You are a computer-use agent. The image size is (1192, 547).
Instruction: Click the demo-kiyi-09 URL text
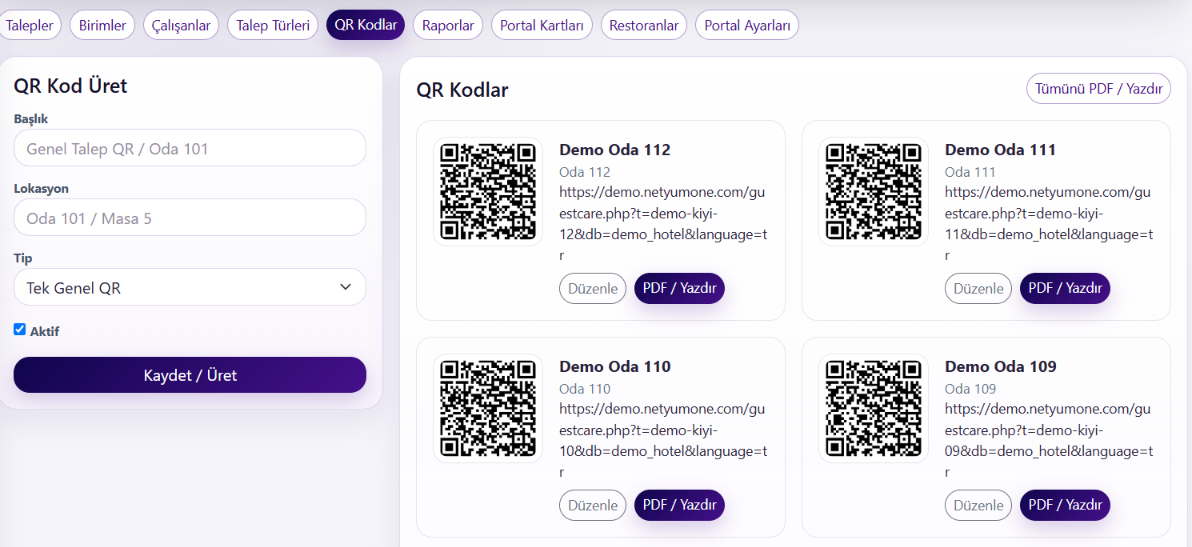(1048, 440)
